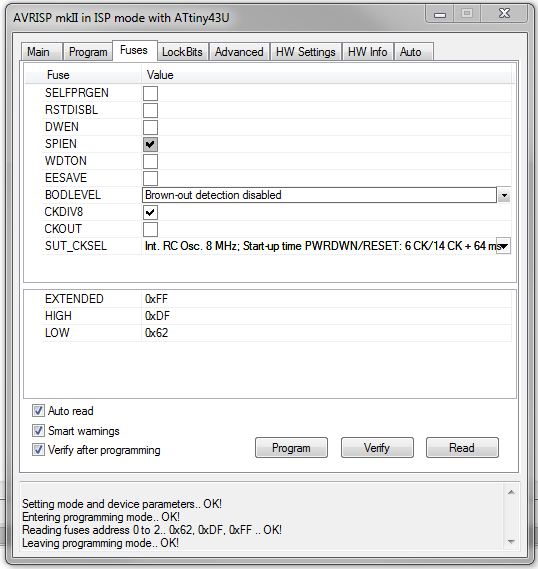Click the 'Leaving programming mode' log line
Viewport: 538px width, 569px height.
[x=100, y=543]
